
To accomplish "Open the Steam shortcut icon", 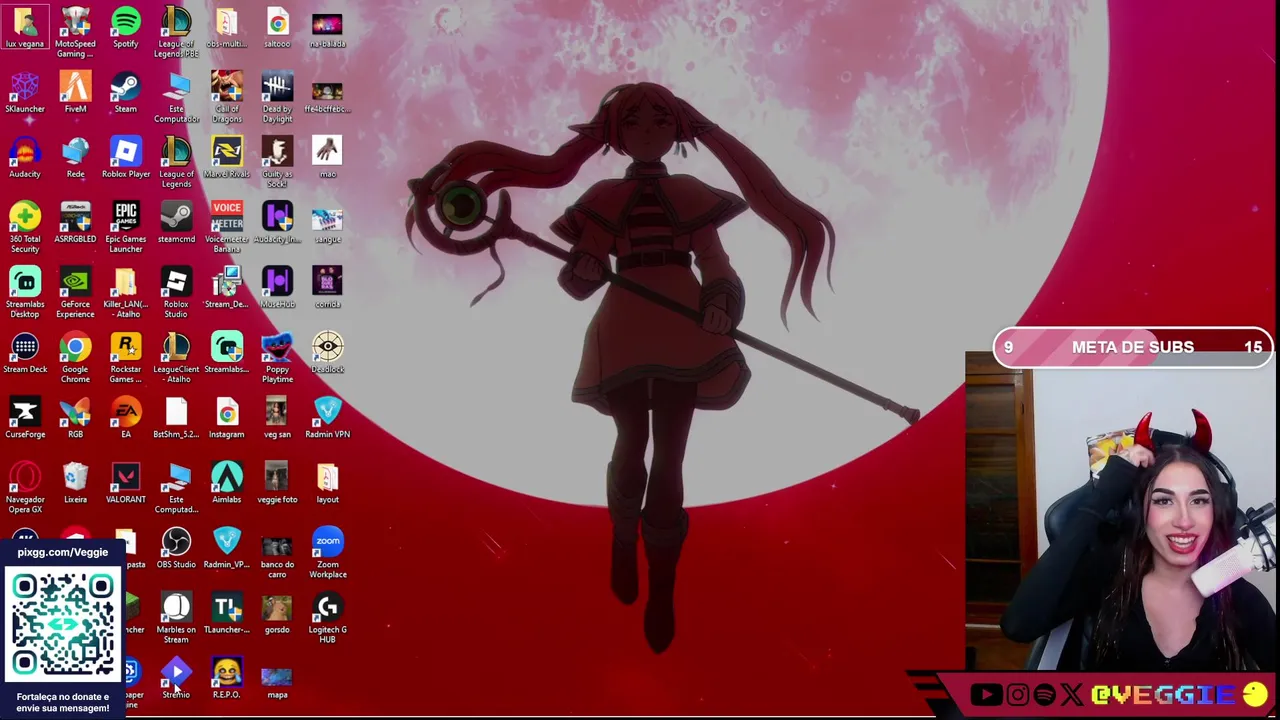I will point(126,93).
